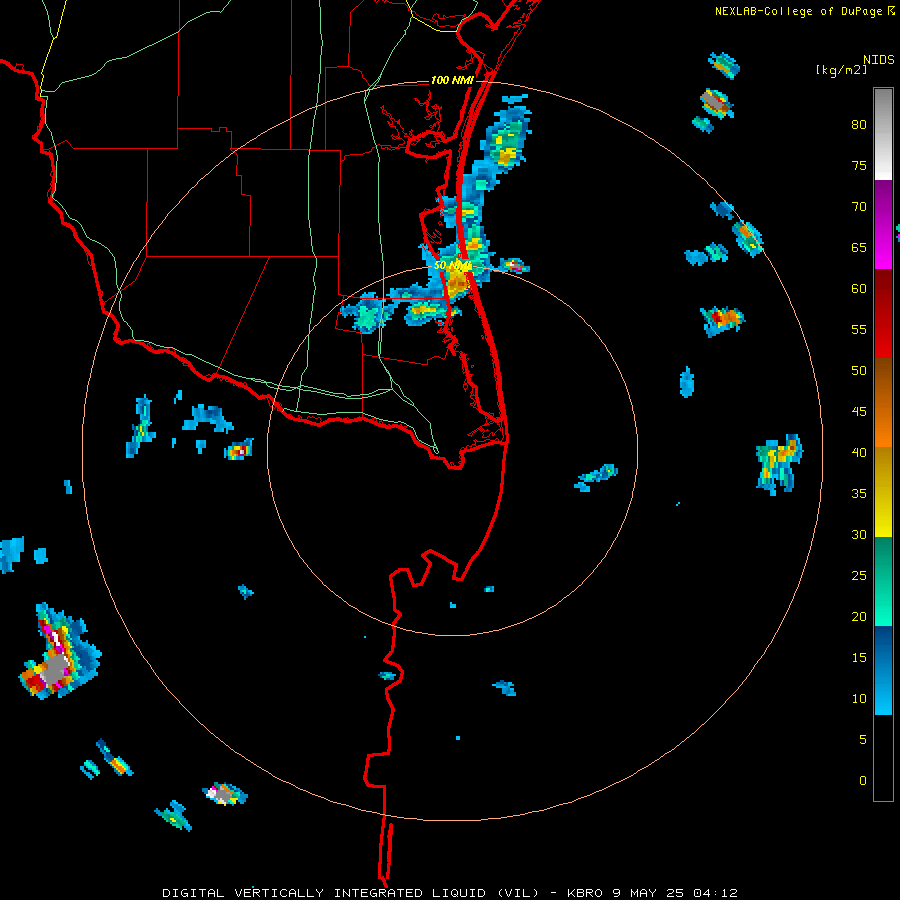Pick the blue segment of the color bar

883,670
